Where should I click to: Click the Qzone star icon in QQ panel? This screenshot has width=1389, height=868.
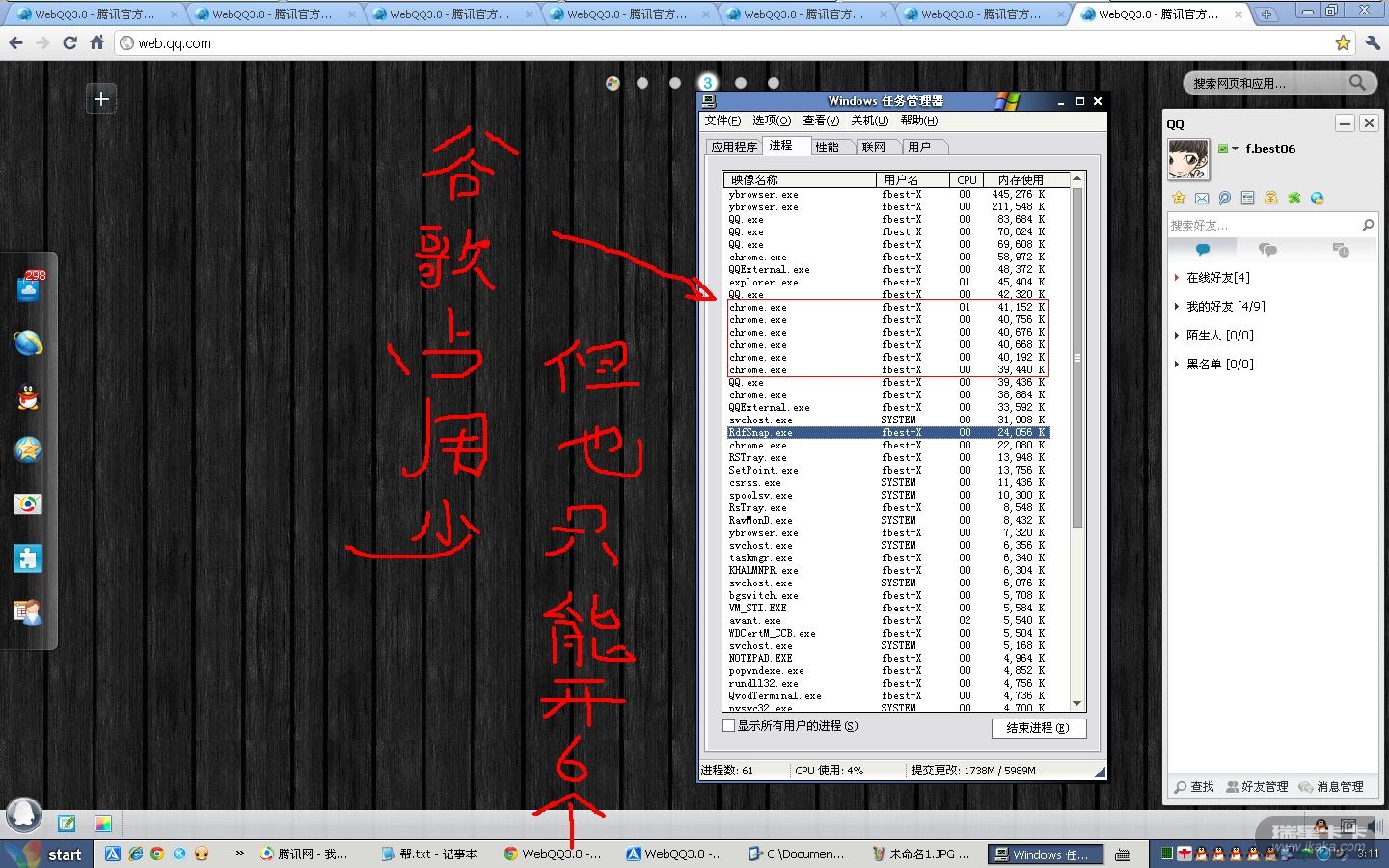[1179, 198]
